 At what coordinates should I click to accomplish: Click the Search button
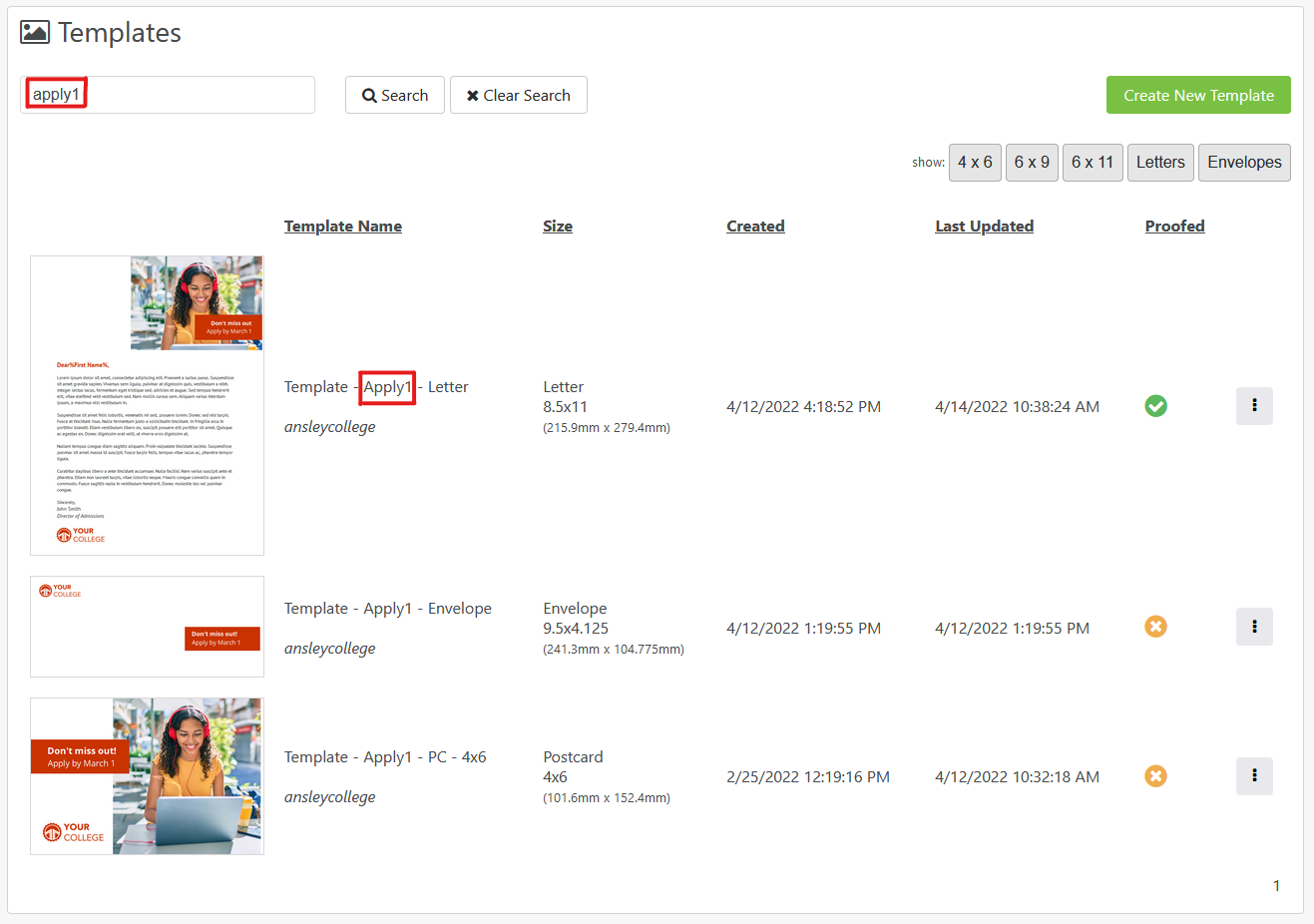pos(395,95)
